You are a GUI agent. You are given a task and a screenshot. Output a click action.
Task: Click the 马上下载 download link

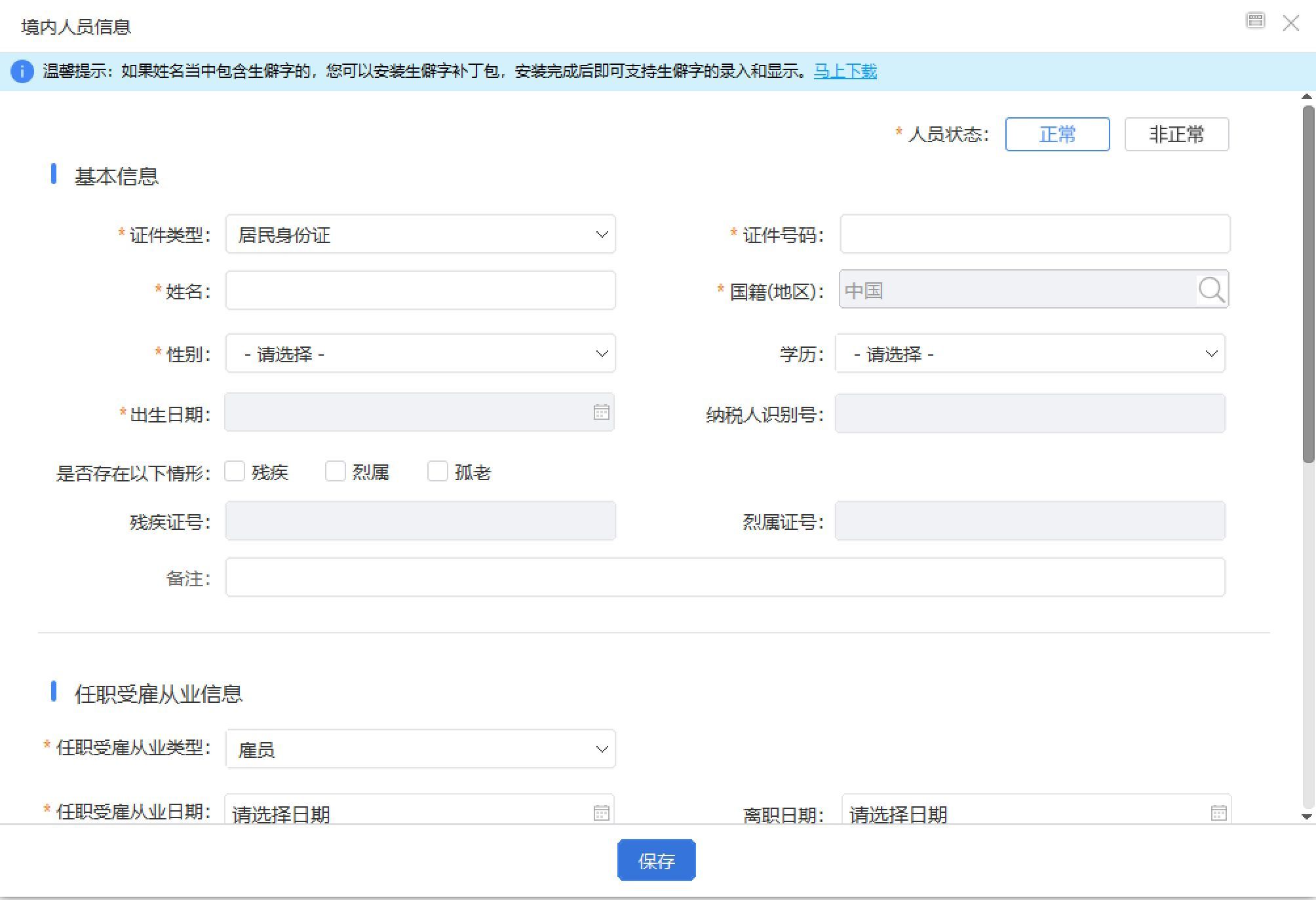coord(845,71)
